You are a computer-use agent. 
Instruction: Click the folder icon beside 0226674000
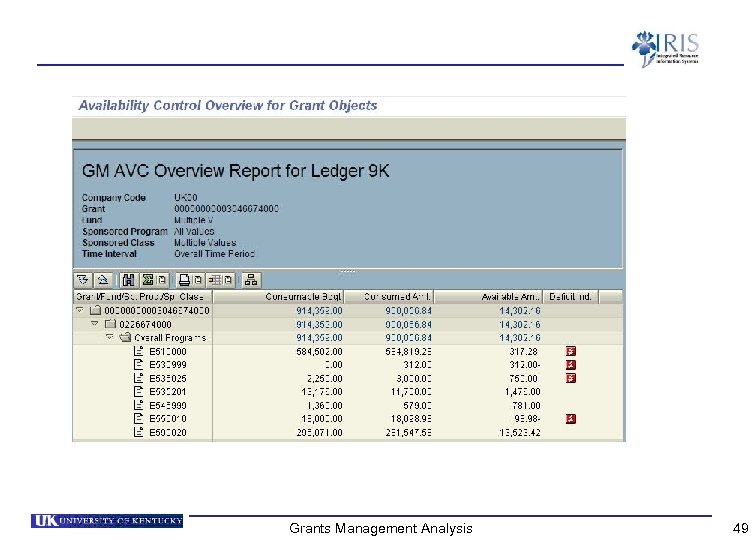[x=110, y=324]
